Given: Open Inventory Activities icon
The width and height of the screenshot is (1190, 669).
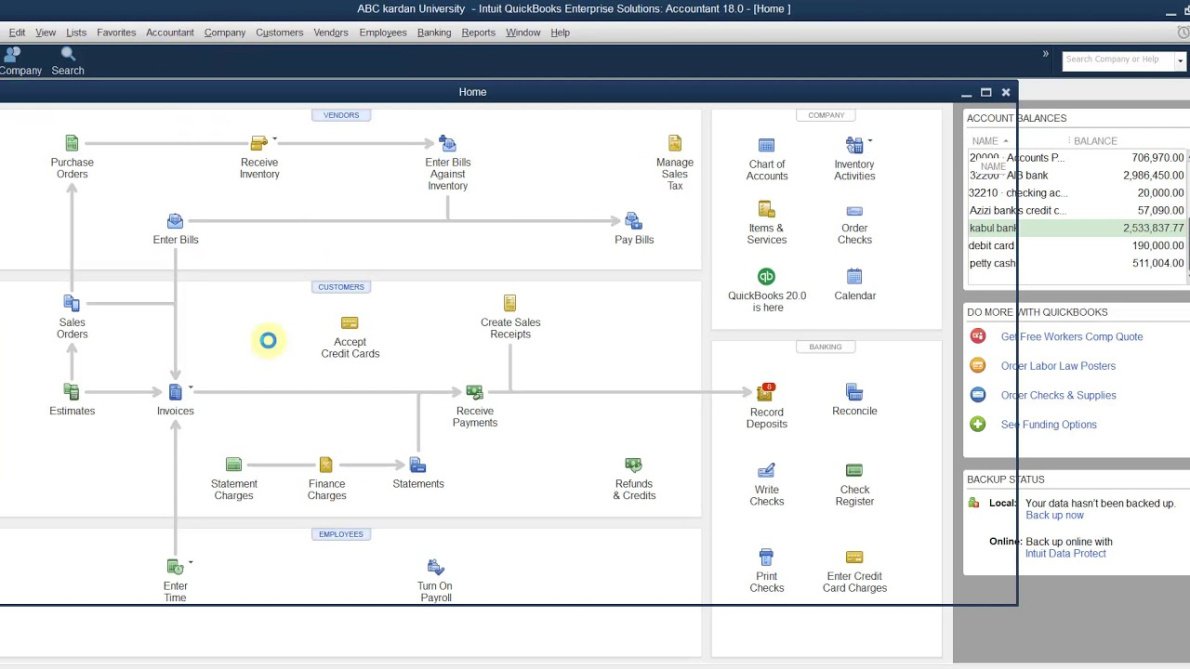Looking at the screenshot, I should click(x=854, y=144).
